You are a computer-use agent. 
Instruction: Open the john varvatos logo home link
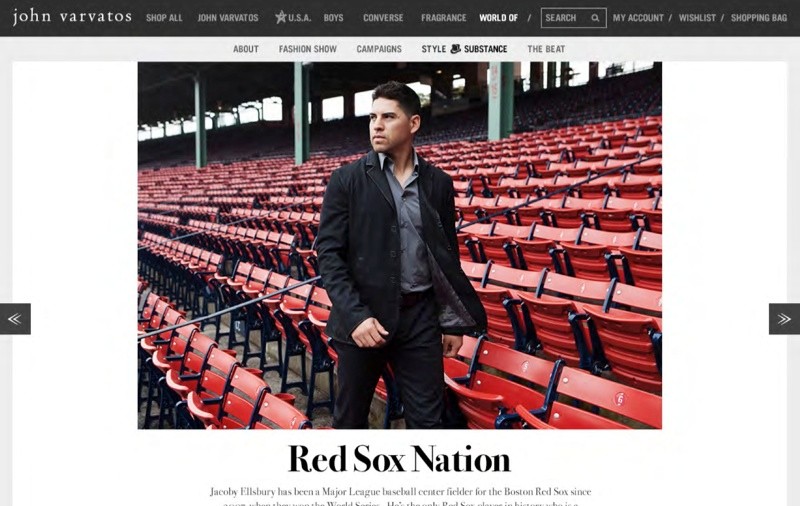(x=72, y=16)
